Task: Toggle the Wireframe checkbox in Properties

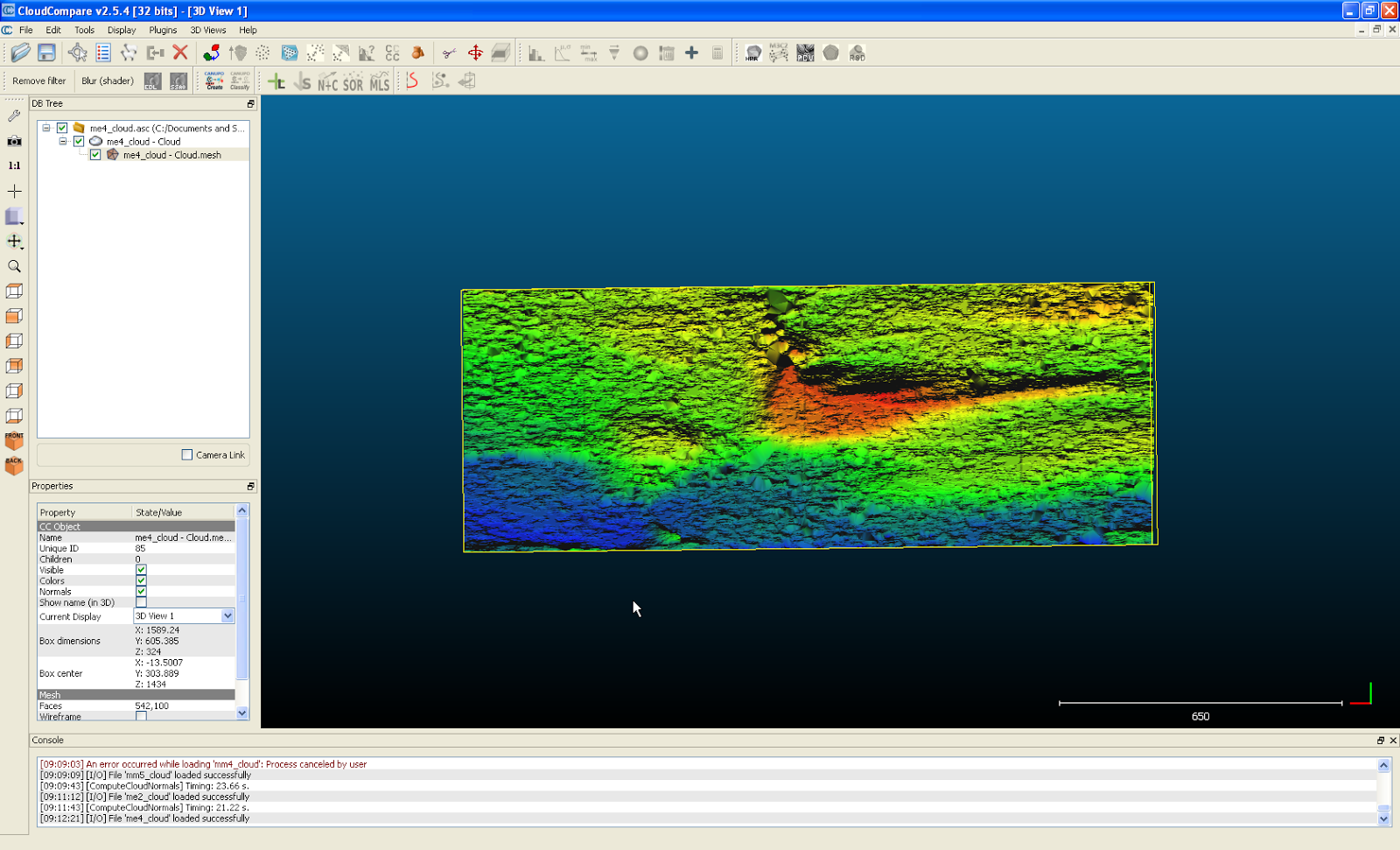Action: pos(141,716)
